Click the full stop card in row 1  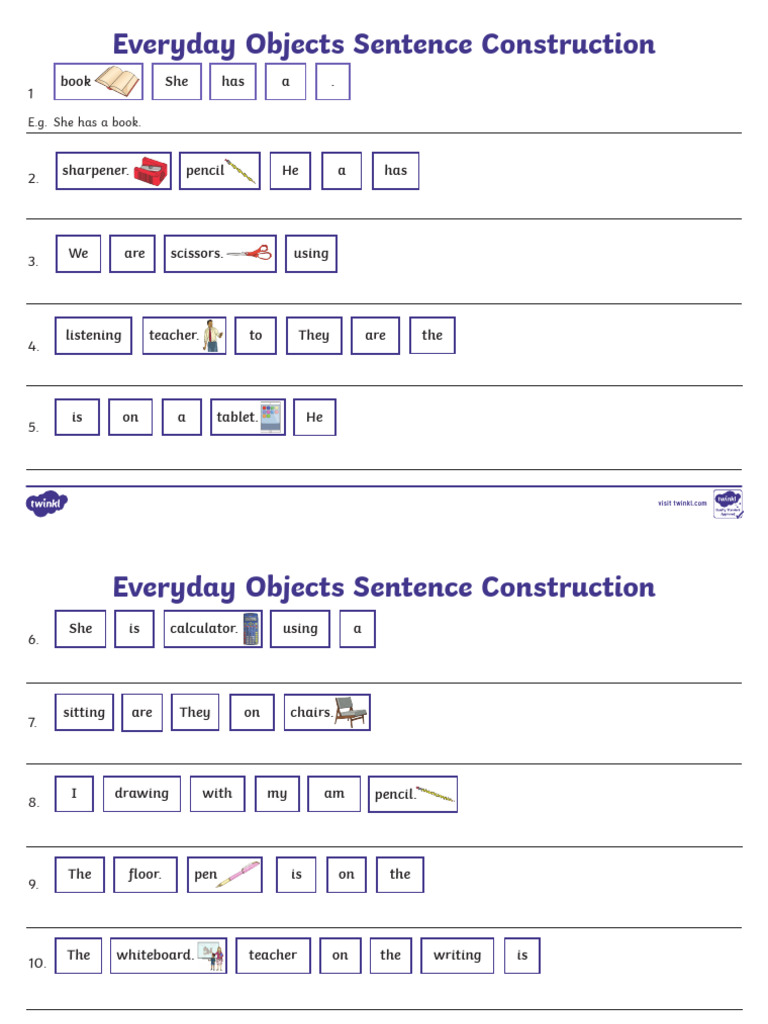coord(333,82)
